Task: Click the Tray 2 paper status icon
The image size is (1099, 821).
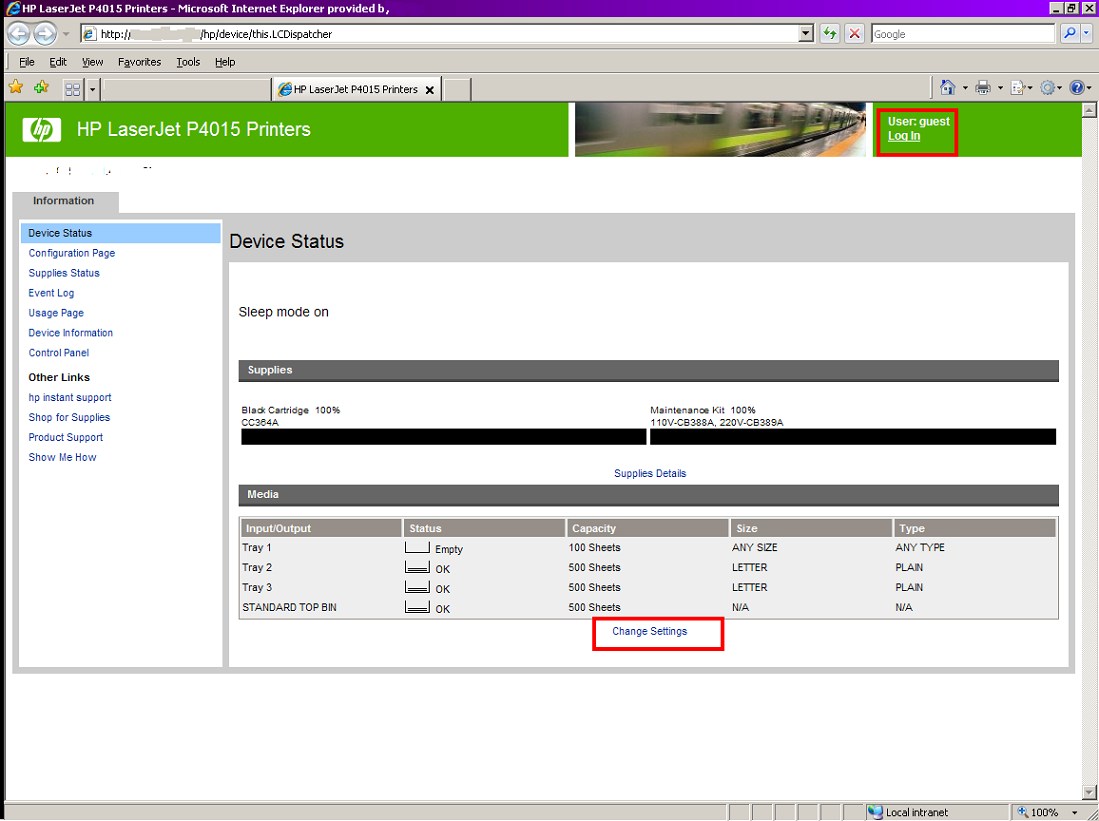Action: tap(417, 567)
